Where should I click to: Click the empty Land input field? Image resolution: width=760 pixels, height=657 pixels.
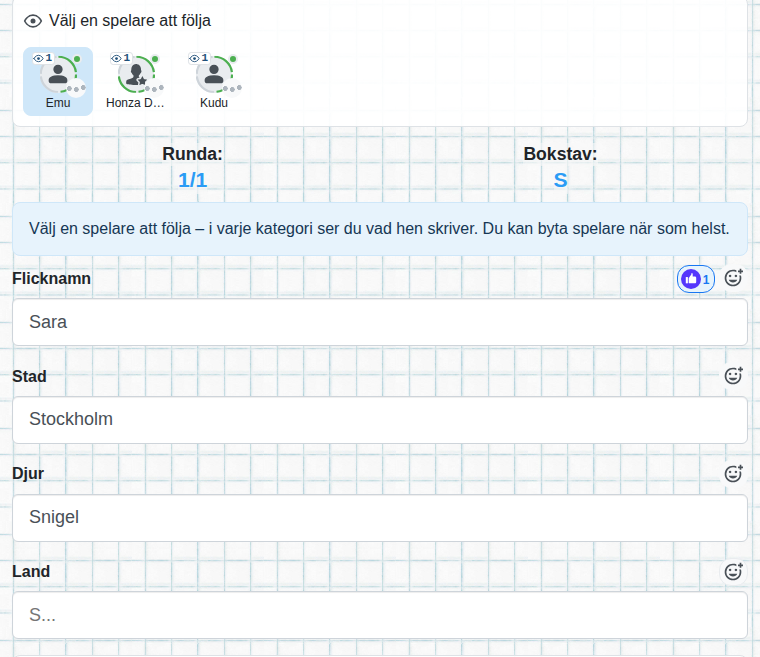tap(380, 615)
